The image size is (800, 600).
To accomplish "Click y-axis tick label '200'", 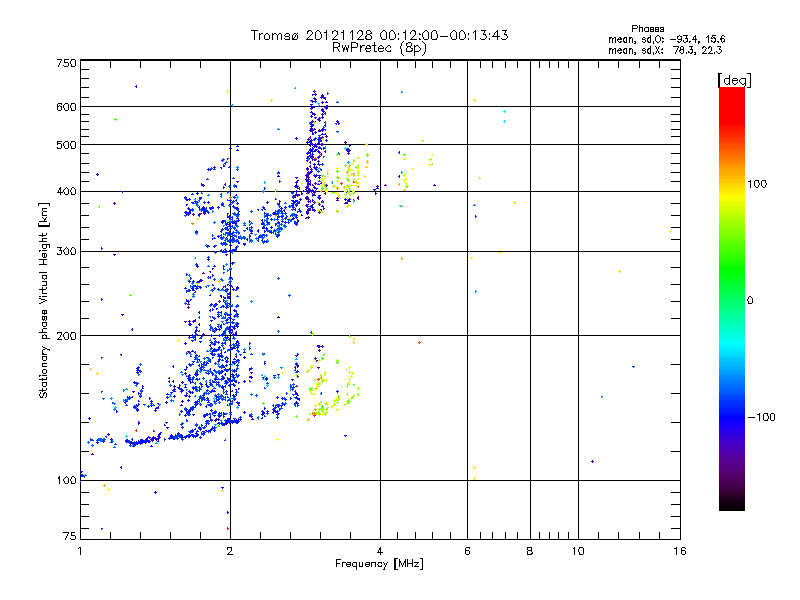I will pos(67,336).
